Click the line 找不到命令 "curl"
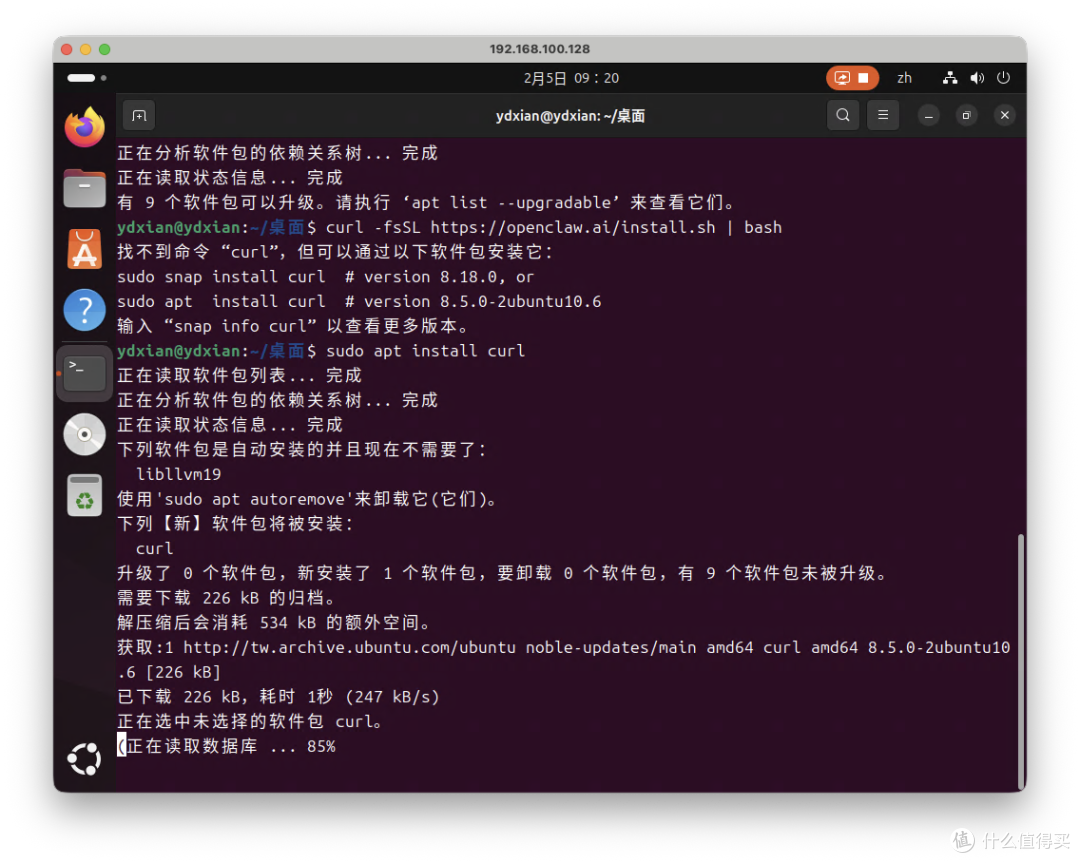The height and width of the screenshot is (863, 1080). tap(335, 252)
